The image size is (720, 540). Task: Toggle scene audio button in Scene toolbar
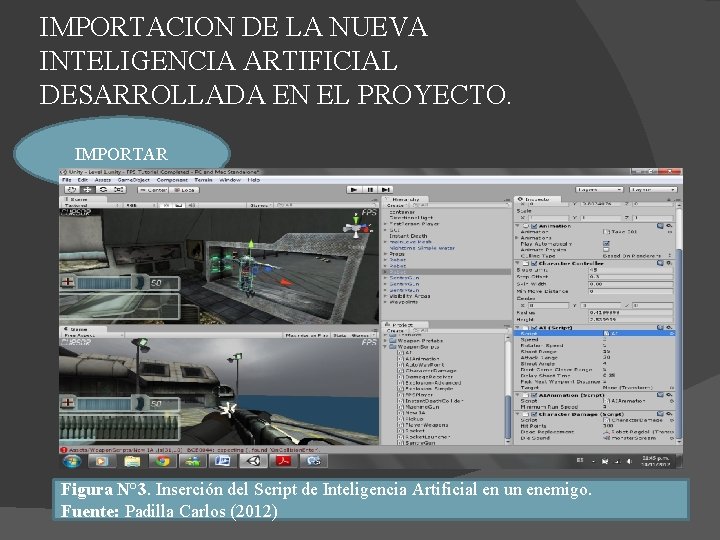(191, 205)
